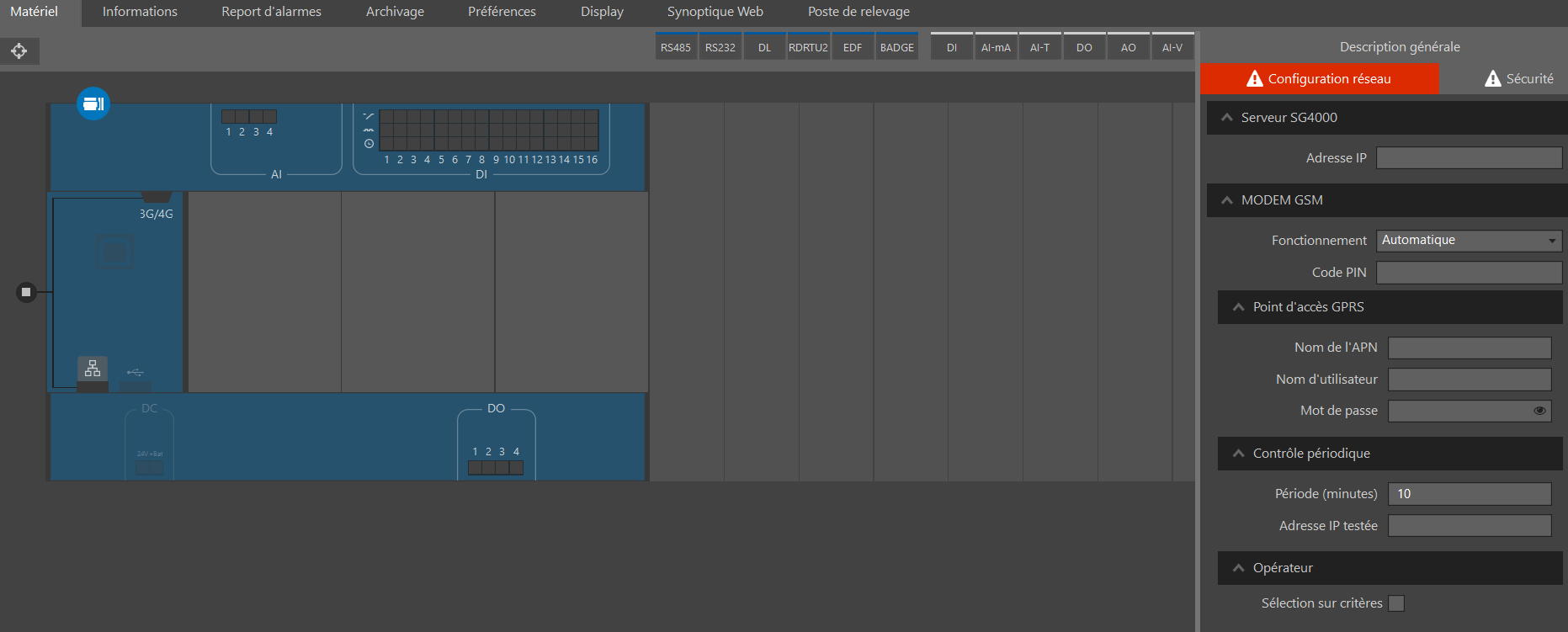Toggle password visibility eye icon

pyautogui.click(x=1539, y=411)
